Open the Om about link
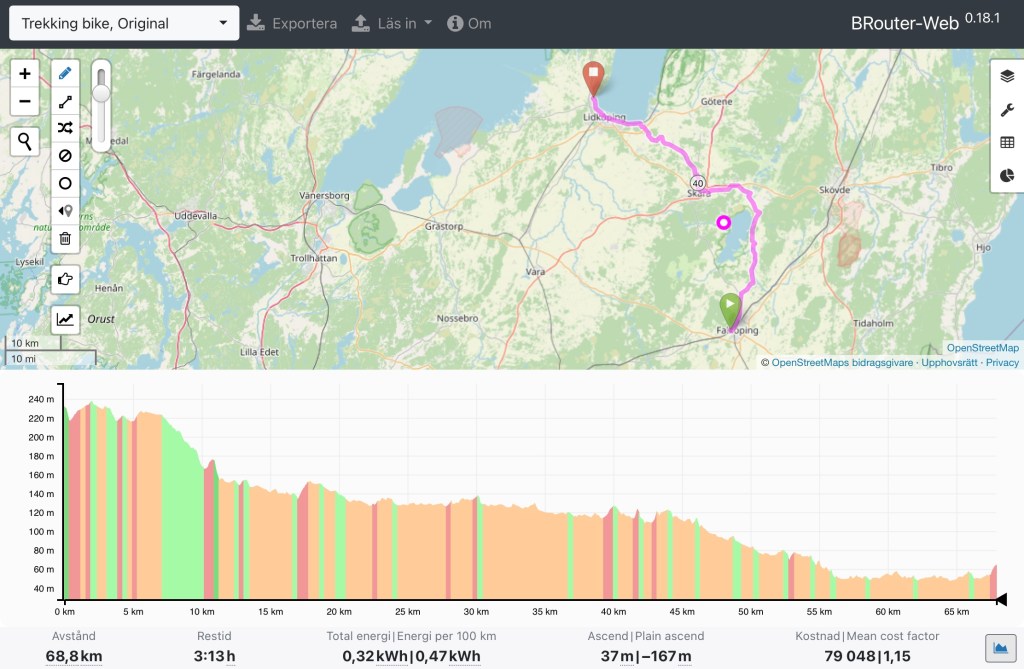 click(469, 23)
